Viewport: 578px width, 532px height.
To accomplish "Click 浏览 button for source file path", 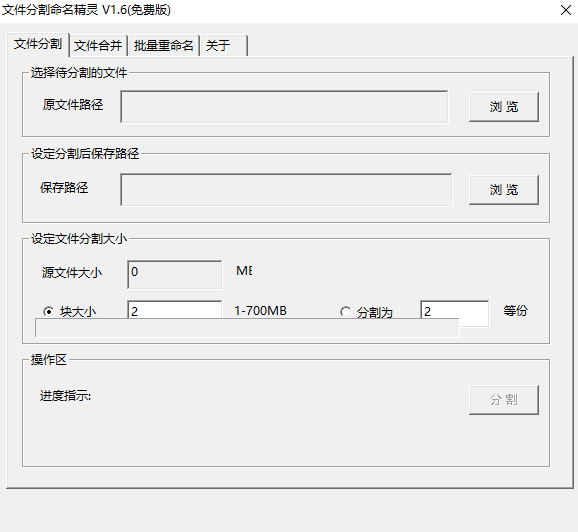I will pyautogui.click(x=504, y=107).
